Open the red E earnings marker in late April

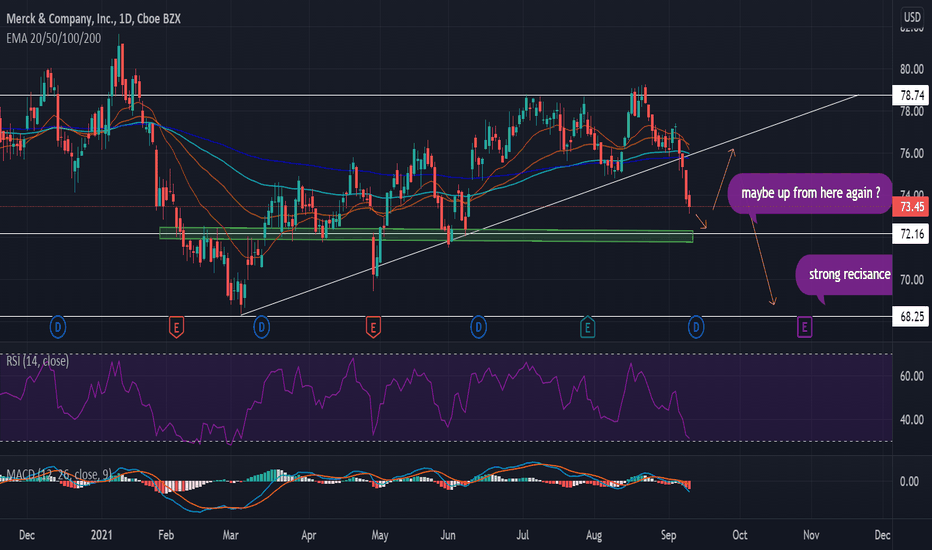[x=373, y=327]
